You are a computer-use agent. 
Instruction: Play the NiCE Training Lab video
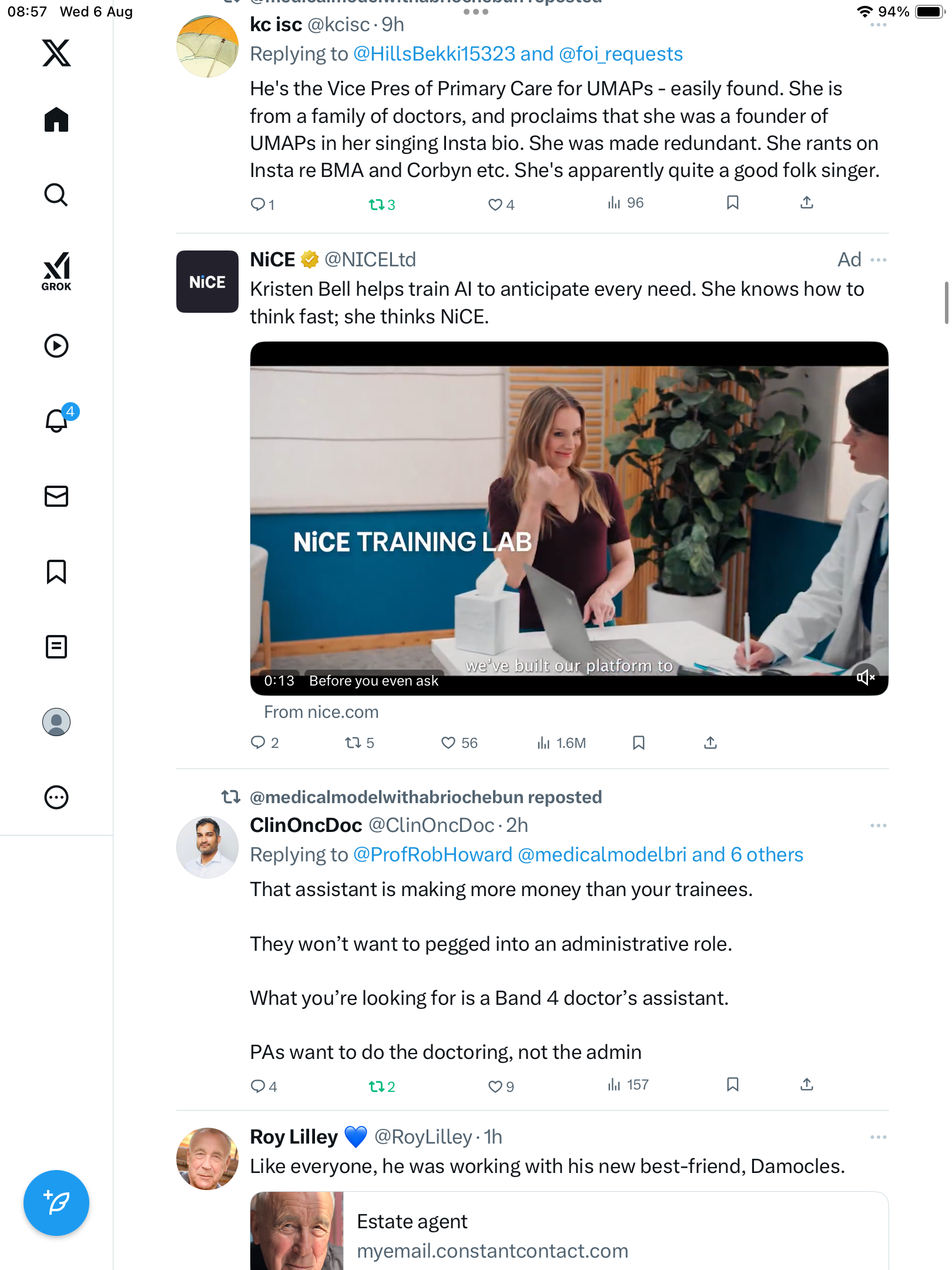(569, 517)
